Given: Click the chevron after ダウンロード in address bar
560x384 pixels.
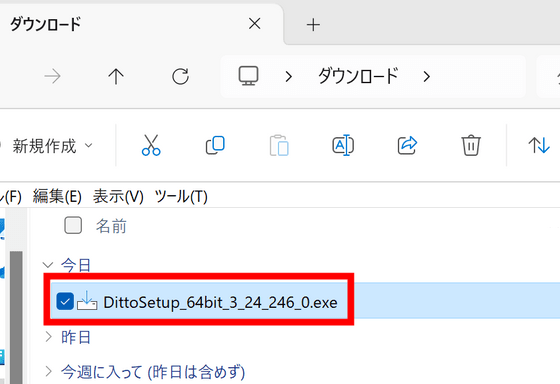Looking at the screenshot, I should click(426, 76).
